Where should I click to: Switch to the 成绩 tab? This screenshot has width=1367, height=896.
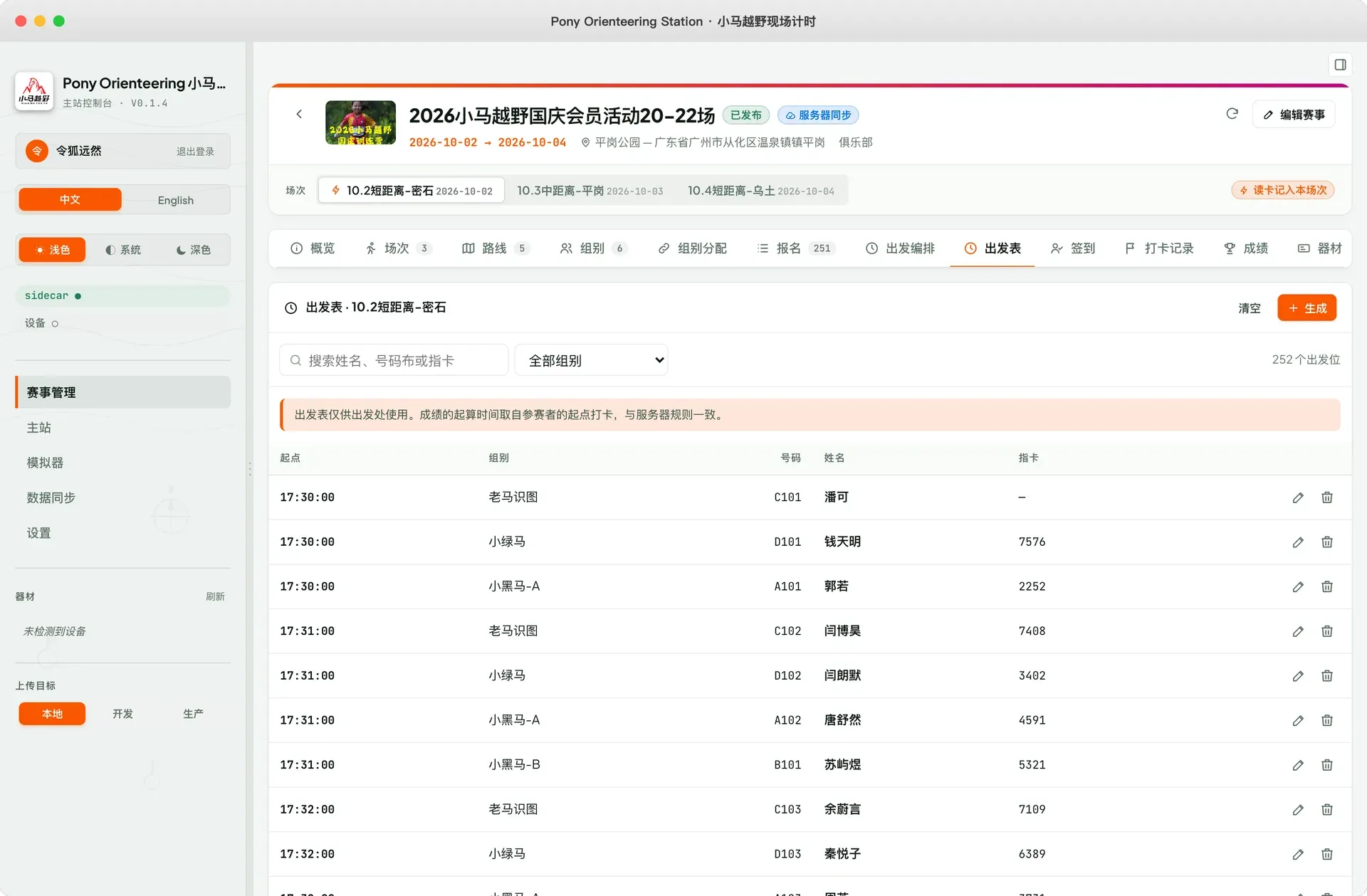coord(1245,248)
